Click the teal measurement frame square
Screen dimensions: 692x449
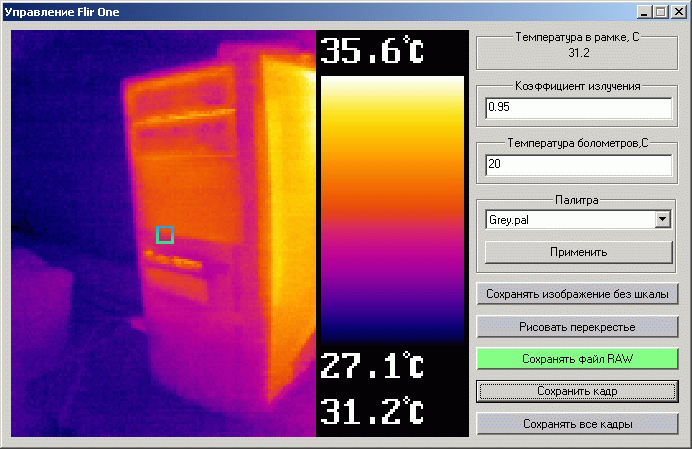pos(165,235)
